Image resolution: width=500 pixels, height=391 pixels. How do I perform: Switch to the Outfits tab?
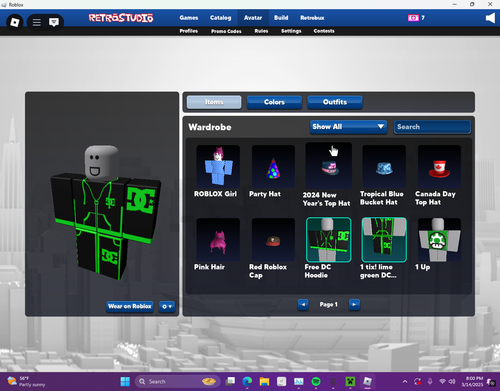click(x=335, y=102)
